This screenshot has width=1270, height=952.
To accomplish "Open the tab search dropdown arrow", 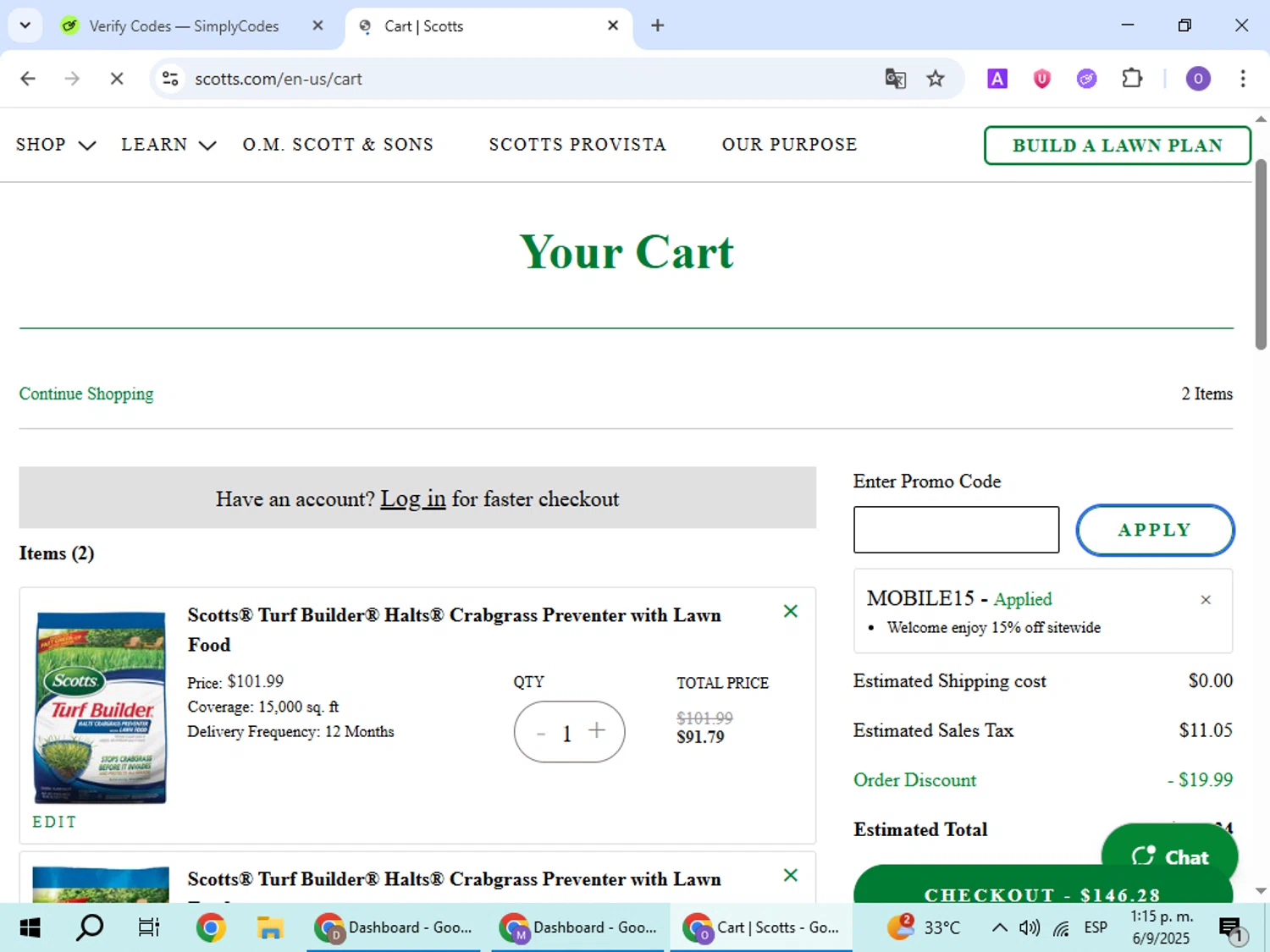I will (25, 25).
